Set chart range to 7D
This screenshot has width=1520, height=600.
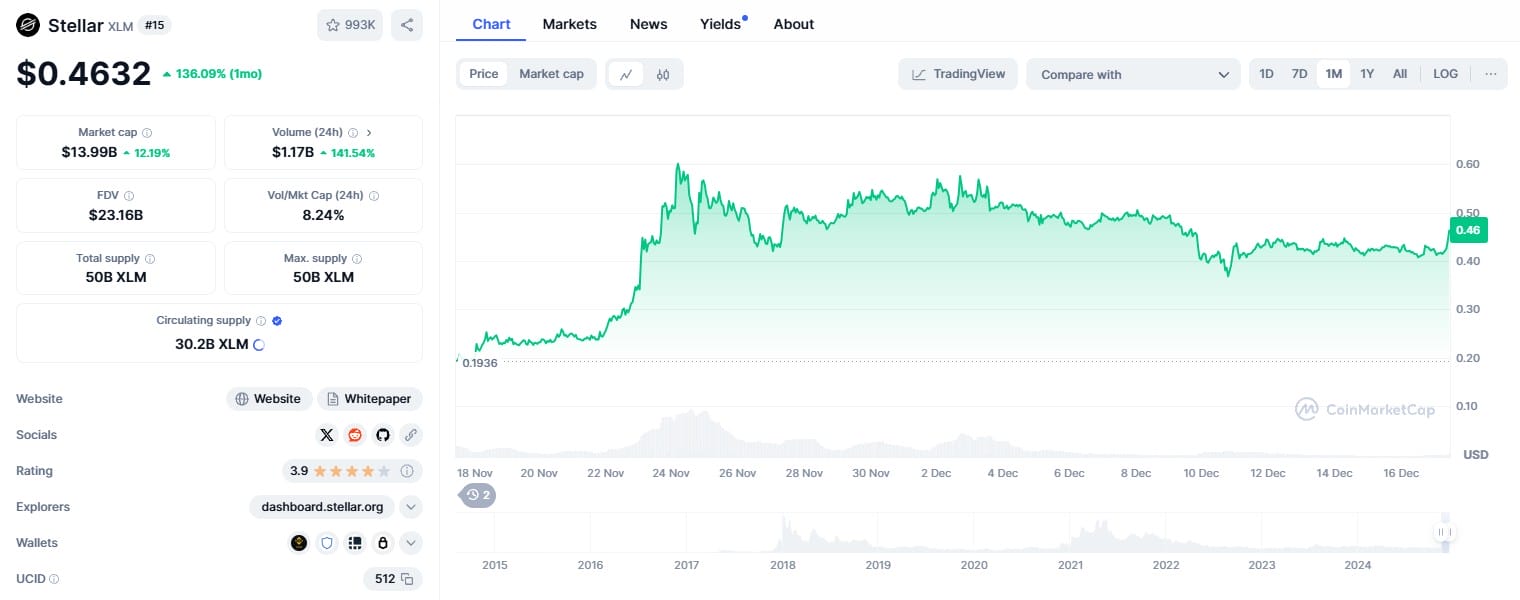(x=1299, y=74)
